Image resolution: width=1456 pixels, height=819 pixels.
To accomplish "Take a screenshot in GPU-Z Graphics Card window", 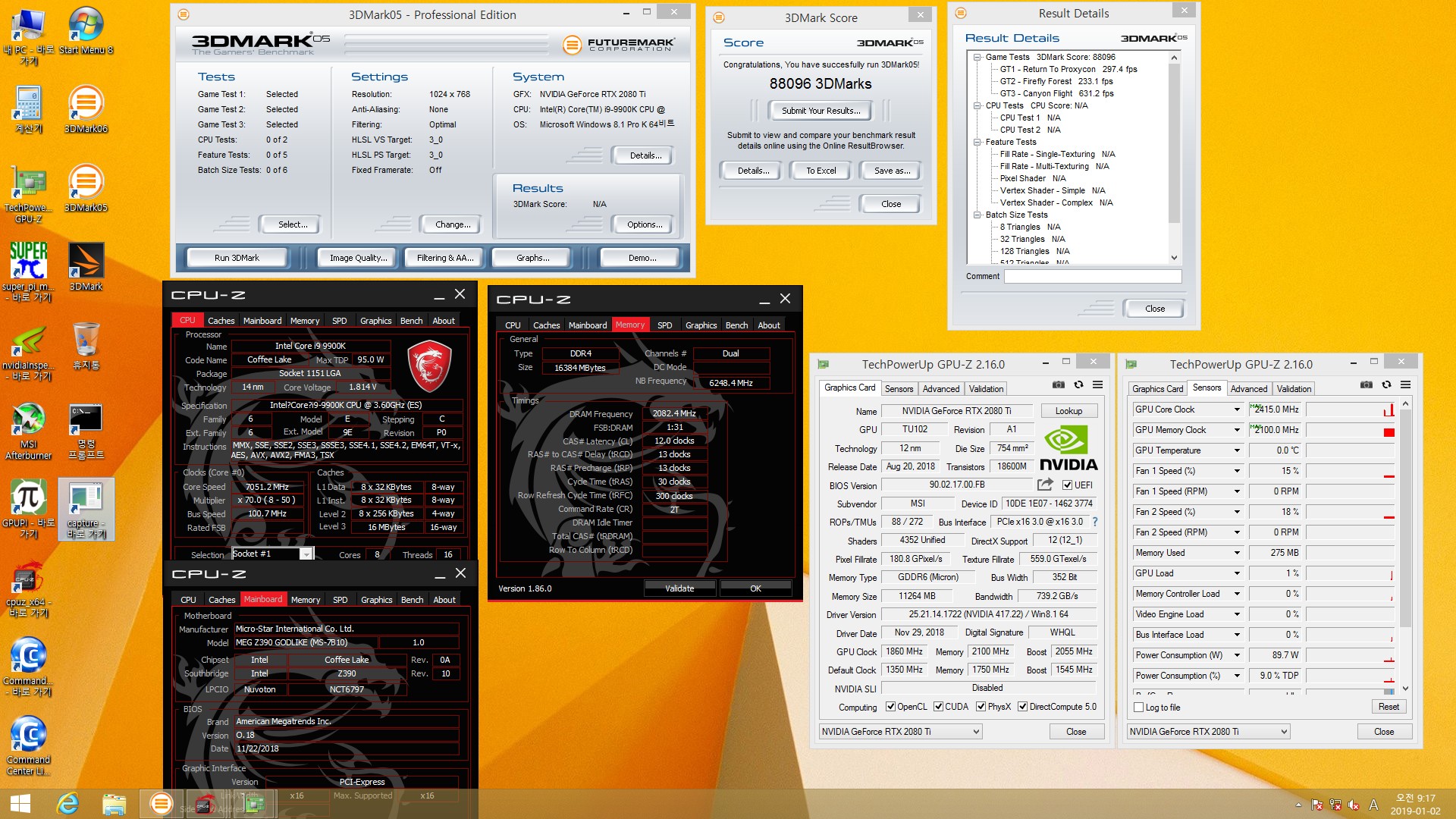I will (x=1059, y=384).
